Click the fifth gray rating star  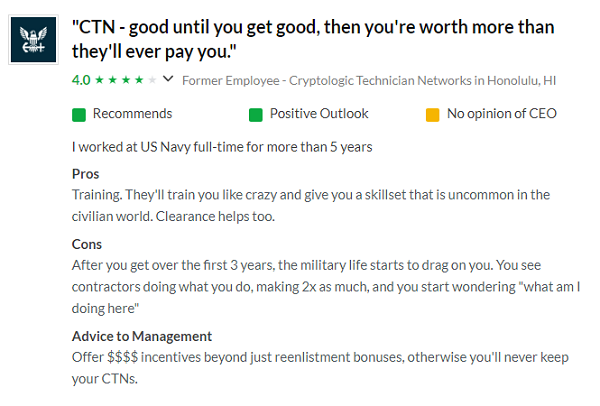(x=150, y=78)
